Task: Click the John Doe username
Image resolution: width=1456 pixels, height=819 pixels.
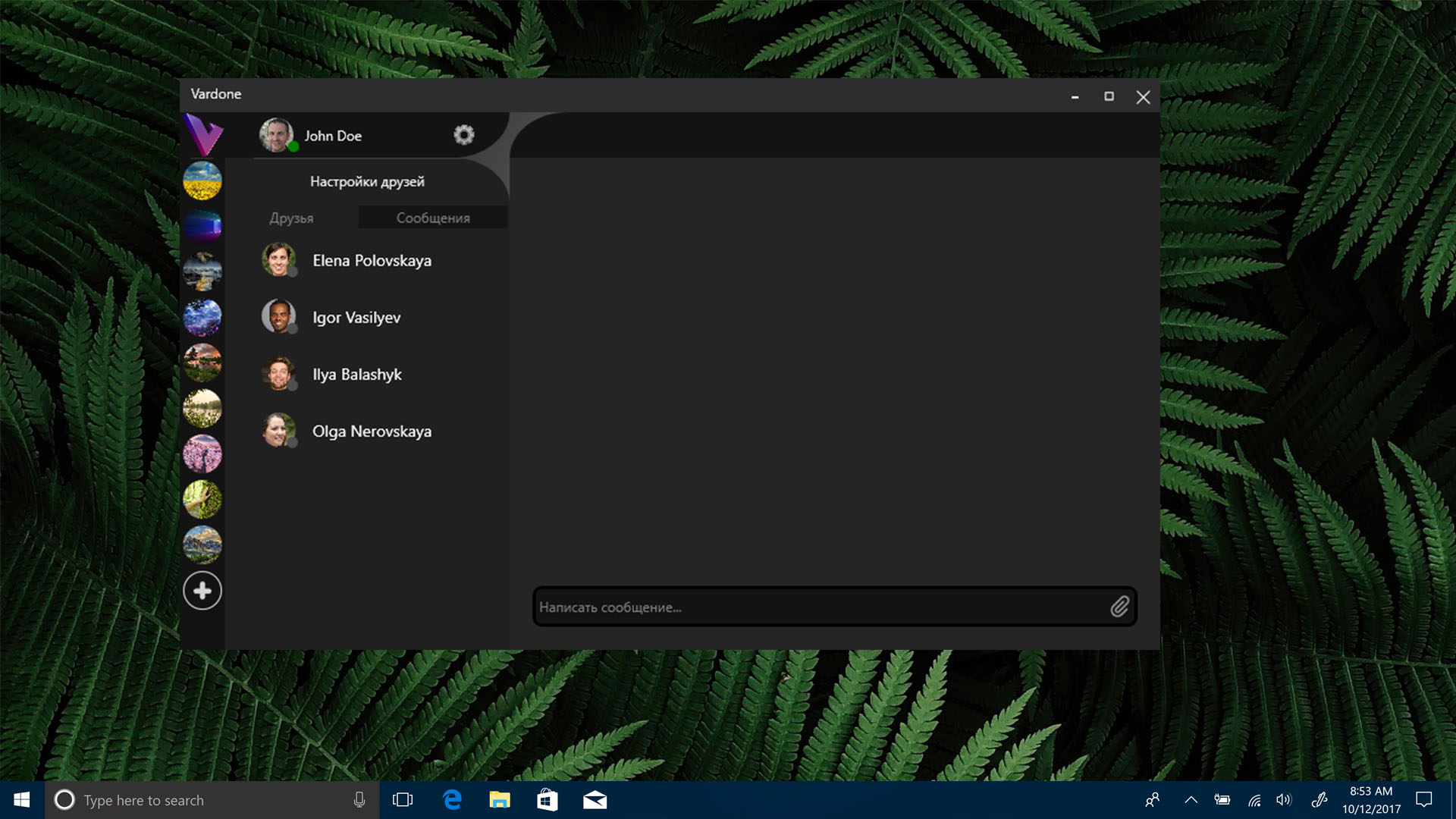Action: [x=333, y=136]
